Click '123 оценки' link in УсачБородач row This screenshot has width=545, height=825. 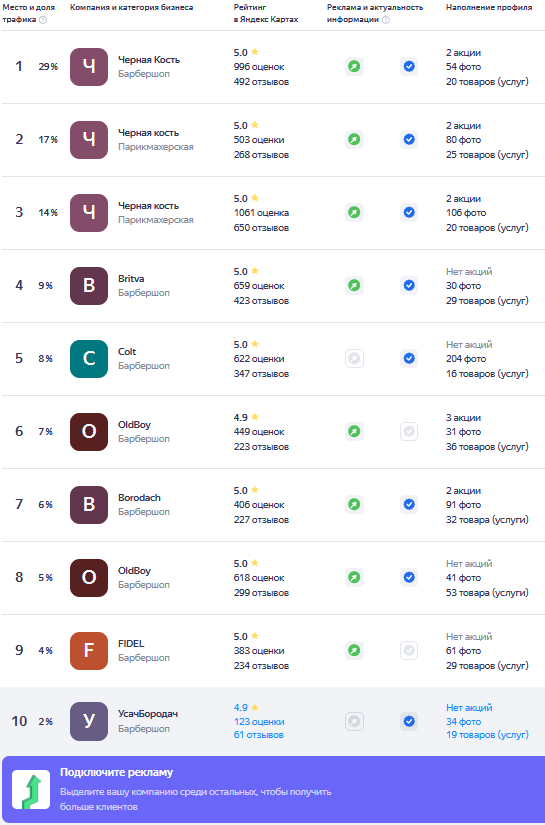coord(259,722)
